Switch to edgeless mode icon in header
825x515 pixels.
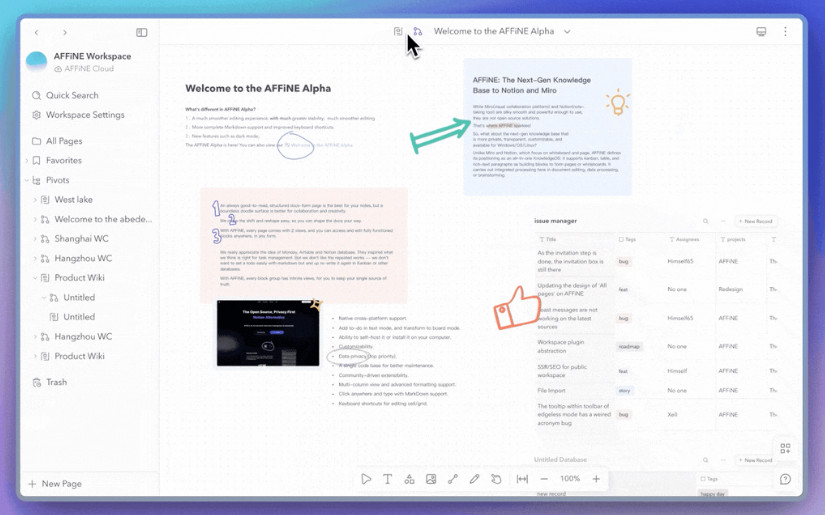tap(418, 32)
